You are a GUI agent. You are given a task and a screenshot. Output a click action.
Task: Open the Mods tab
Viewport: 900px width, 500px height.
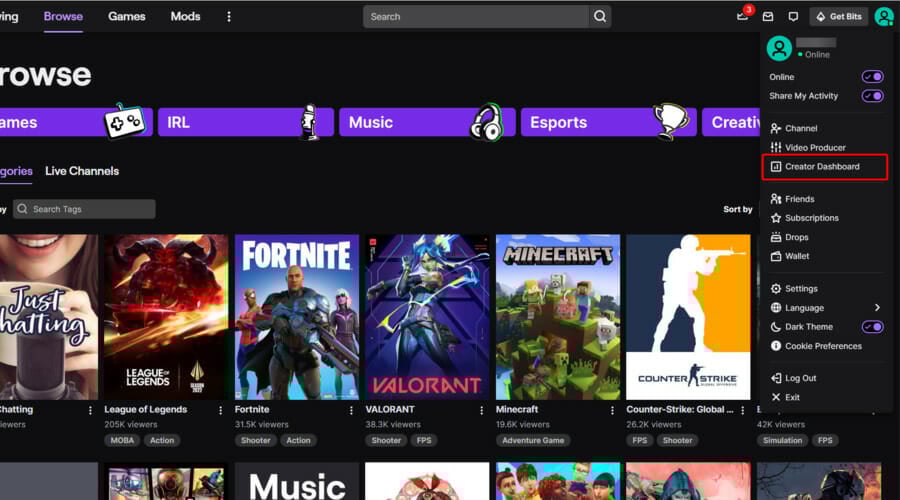coord(185,17)
